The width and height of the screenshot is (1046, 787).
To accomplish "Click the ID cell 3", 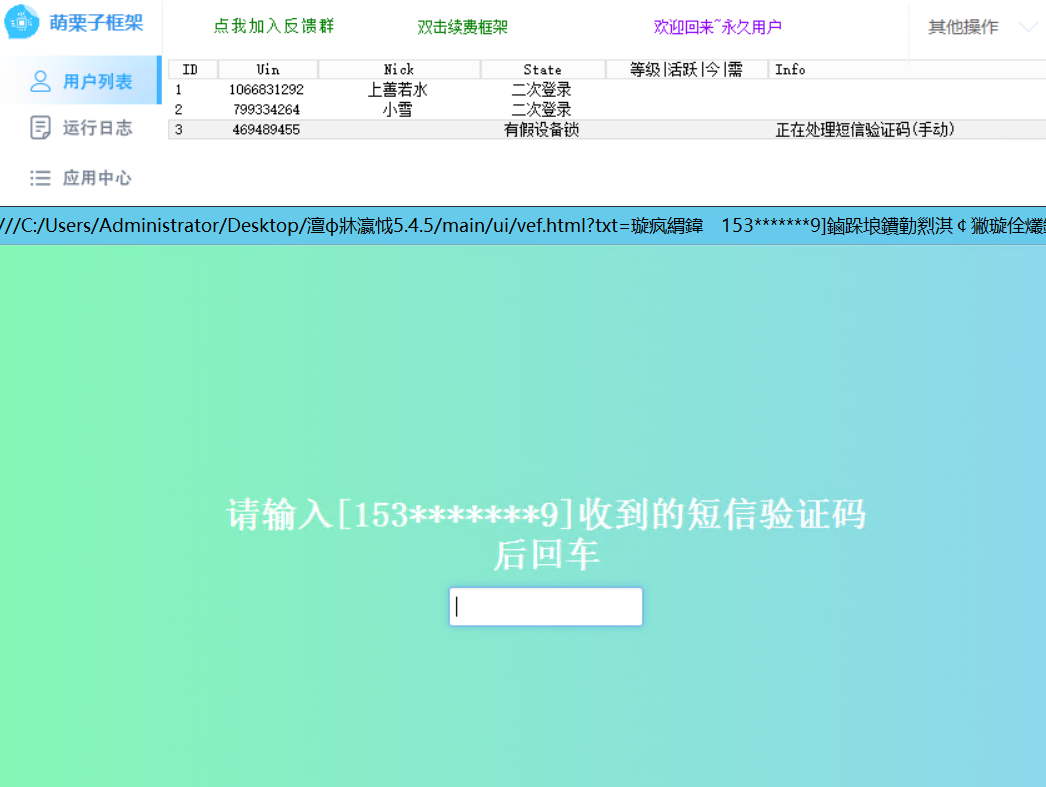I will point(179,129).
